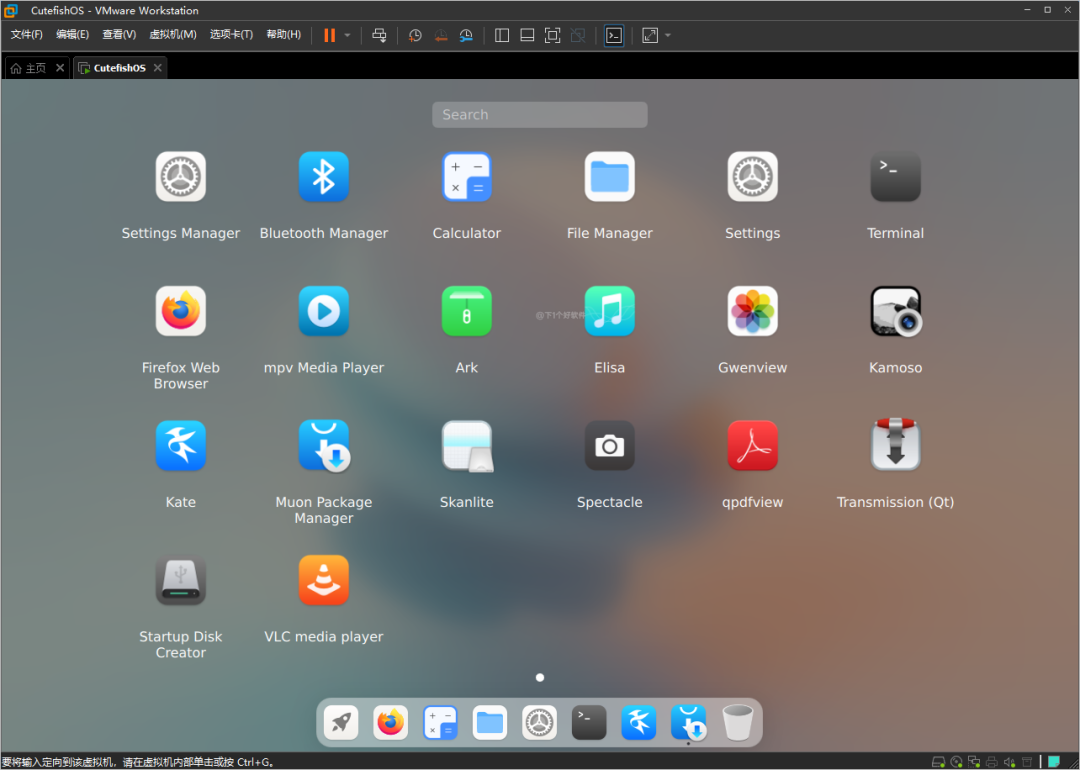The height and width of the screenshot is (770, 1080).
Task: Expand the stretch display dropdown arrow
Action: point(667,35)
